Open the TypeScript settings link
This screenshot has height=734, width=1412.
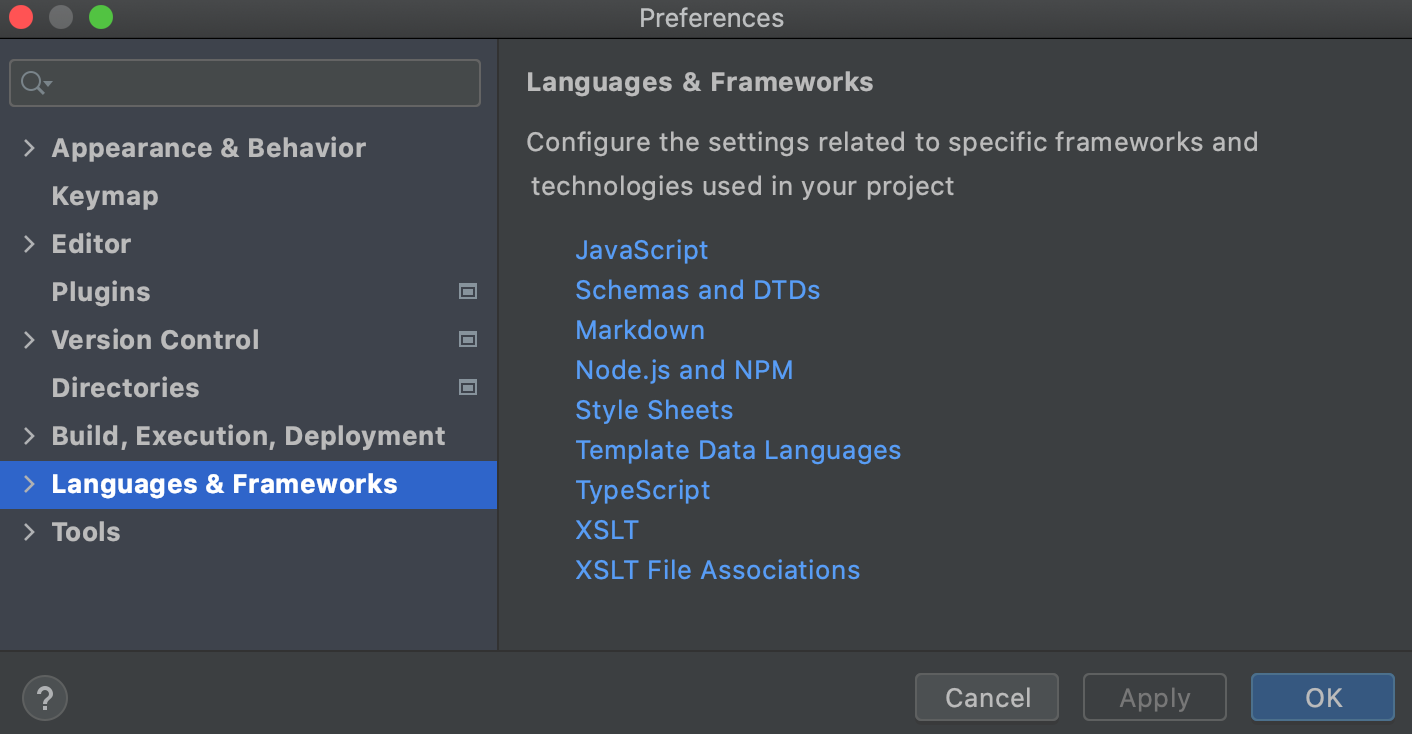click(643, 489)
